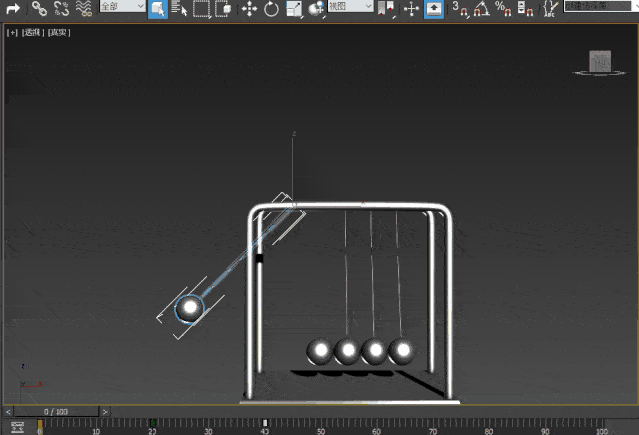The width and height of the screenshot is (639, 435).
Task: Click Bind to Space Warp icon
Action: coord(84,9)
